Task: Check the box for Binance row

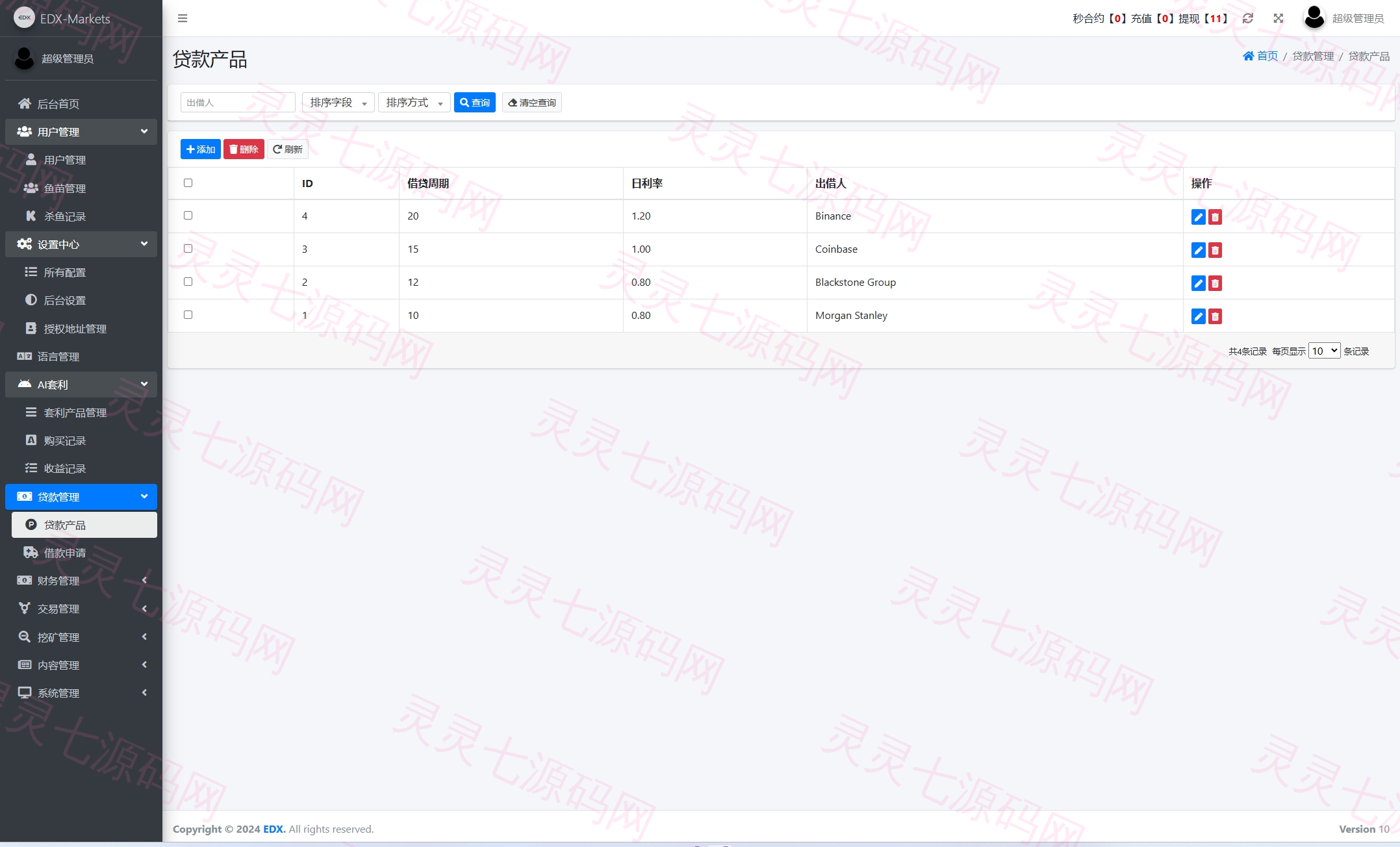Action: click(x=188, y=215)
